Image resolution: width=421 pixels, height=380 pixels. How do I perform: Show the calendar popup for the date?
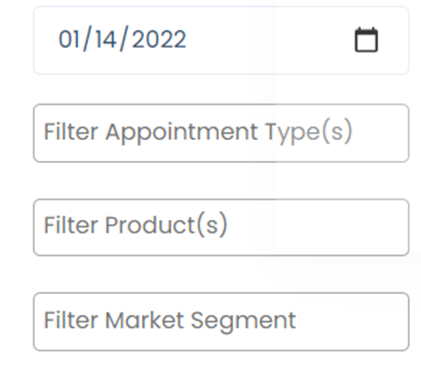coord(366,40)
